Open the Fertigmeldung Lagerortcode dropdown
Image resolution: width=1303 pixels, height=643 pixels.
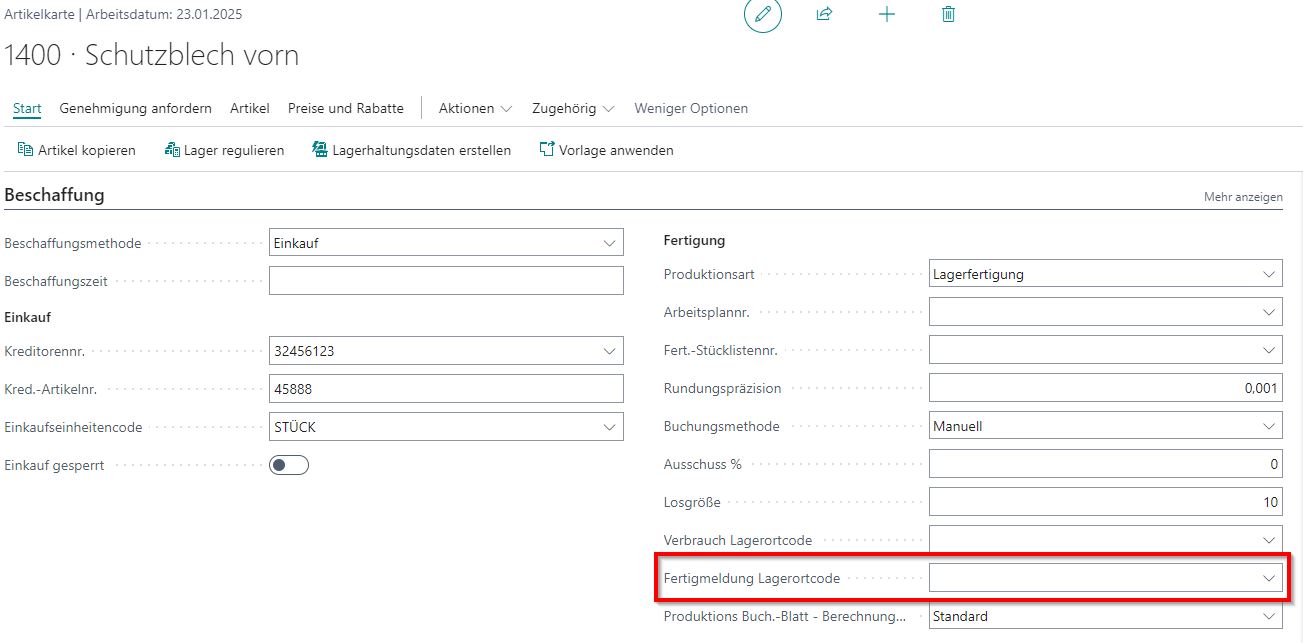pos(1269,578)
